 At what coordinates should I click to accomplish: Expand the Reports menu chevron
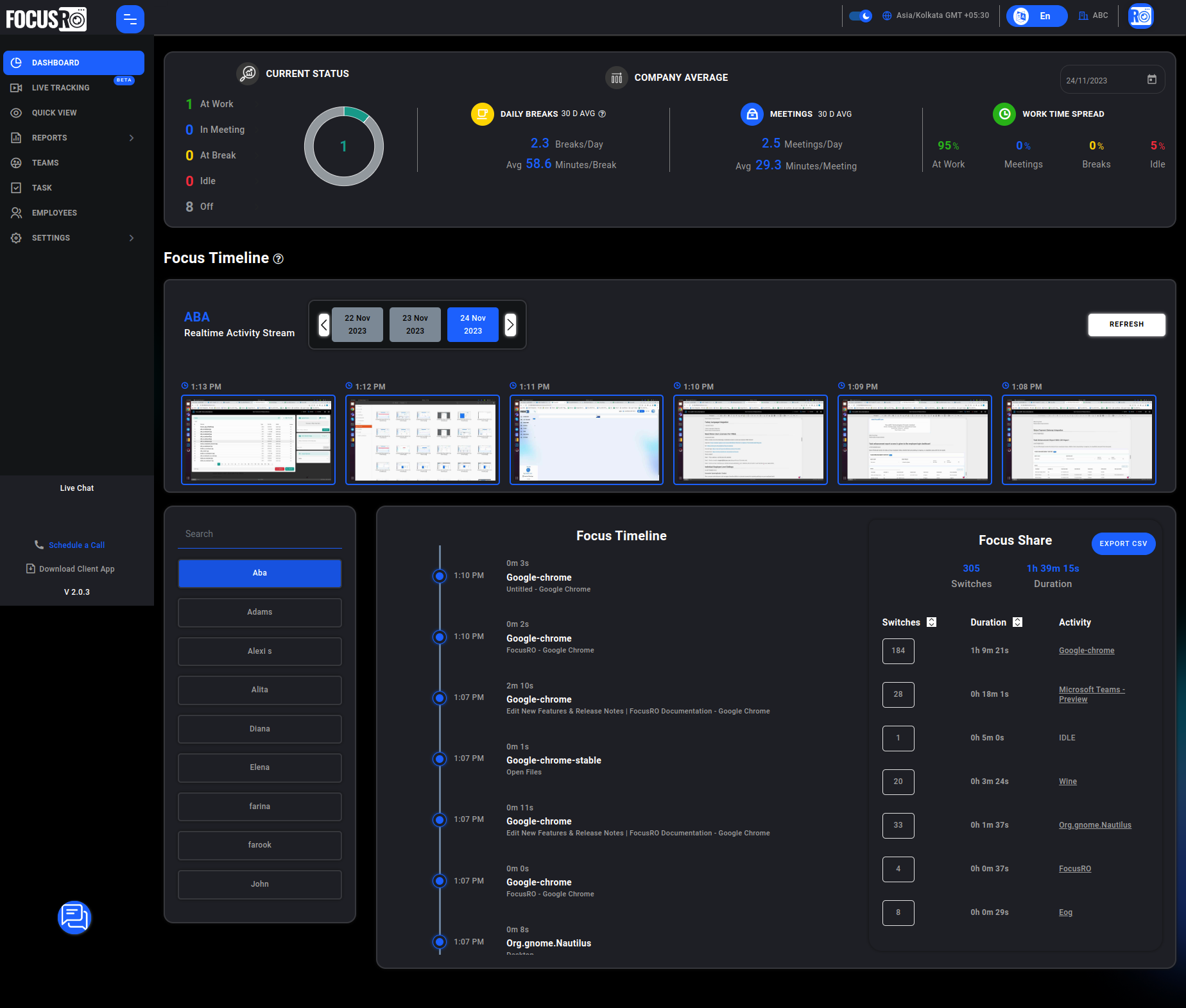click(132, 138)
